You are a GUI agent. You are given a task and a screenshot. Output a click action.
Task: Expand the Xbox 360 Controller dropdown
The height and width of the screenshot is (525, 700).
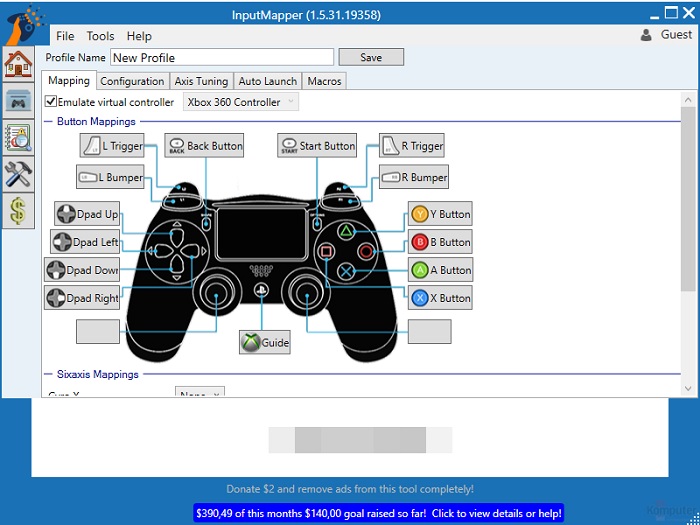pos(241,102)
